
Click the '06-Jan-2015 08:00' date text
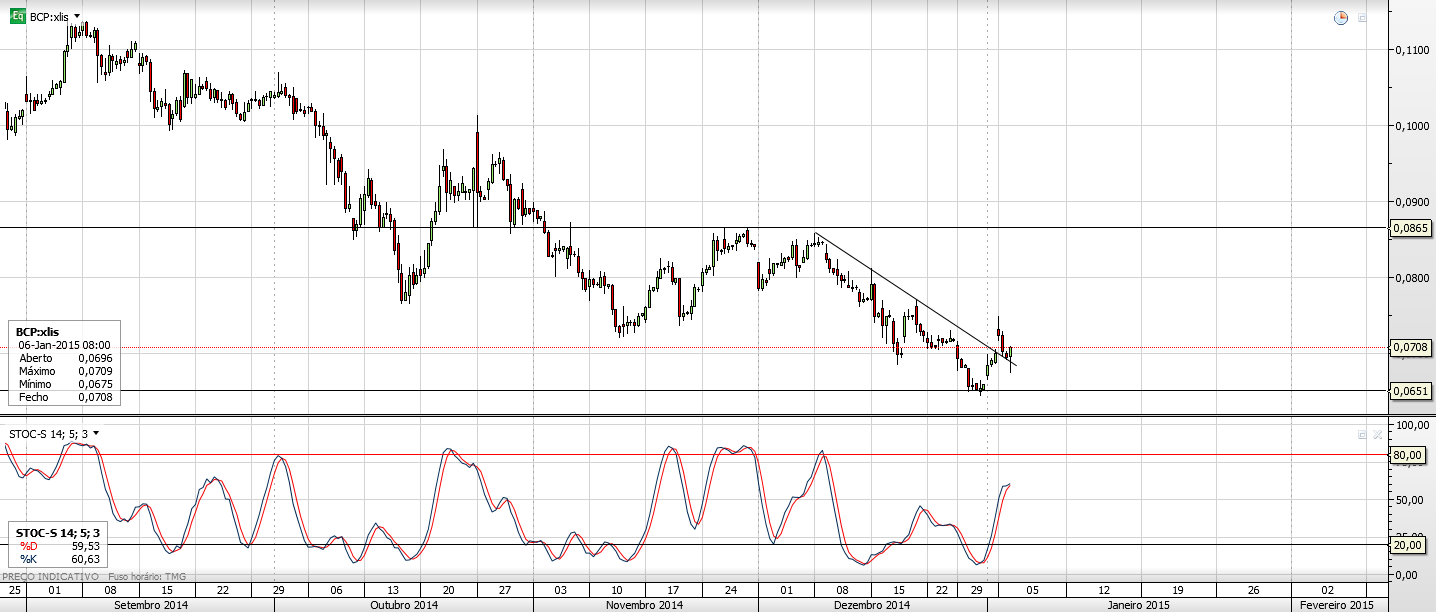[64, 345]
